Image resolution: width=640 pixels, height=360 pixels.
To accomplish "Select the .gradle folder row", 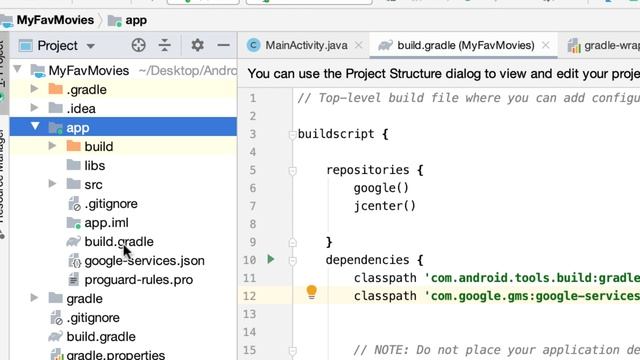I will (123, 89).
